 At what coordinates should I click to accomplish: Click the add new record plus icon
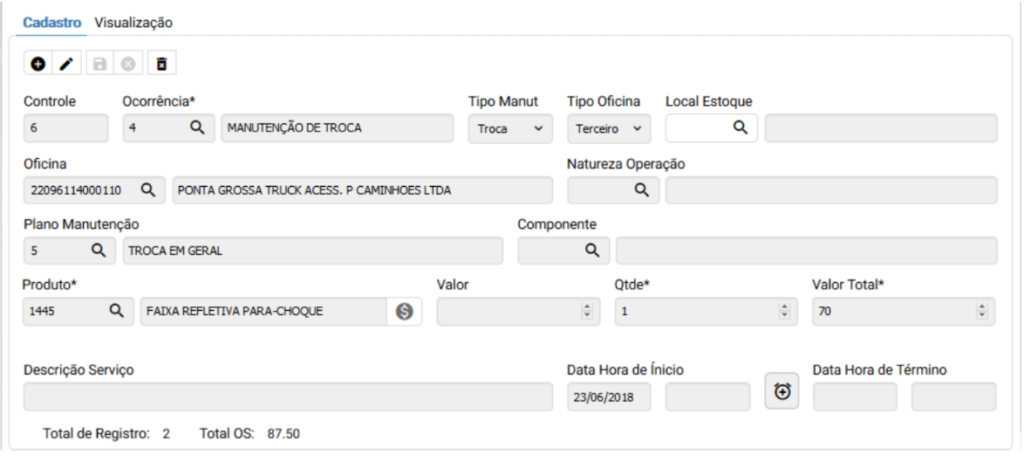pos(38,64)
